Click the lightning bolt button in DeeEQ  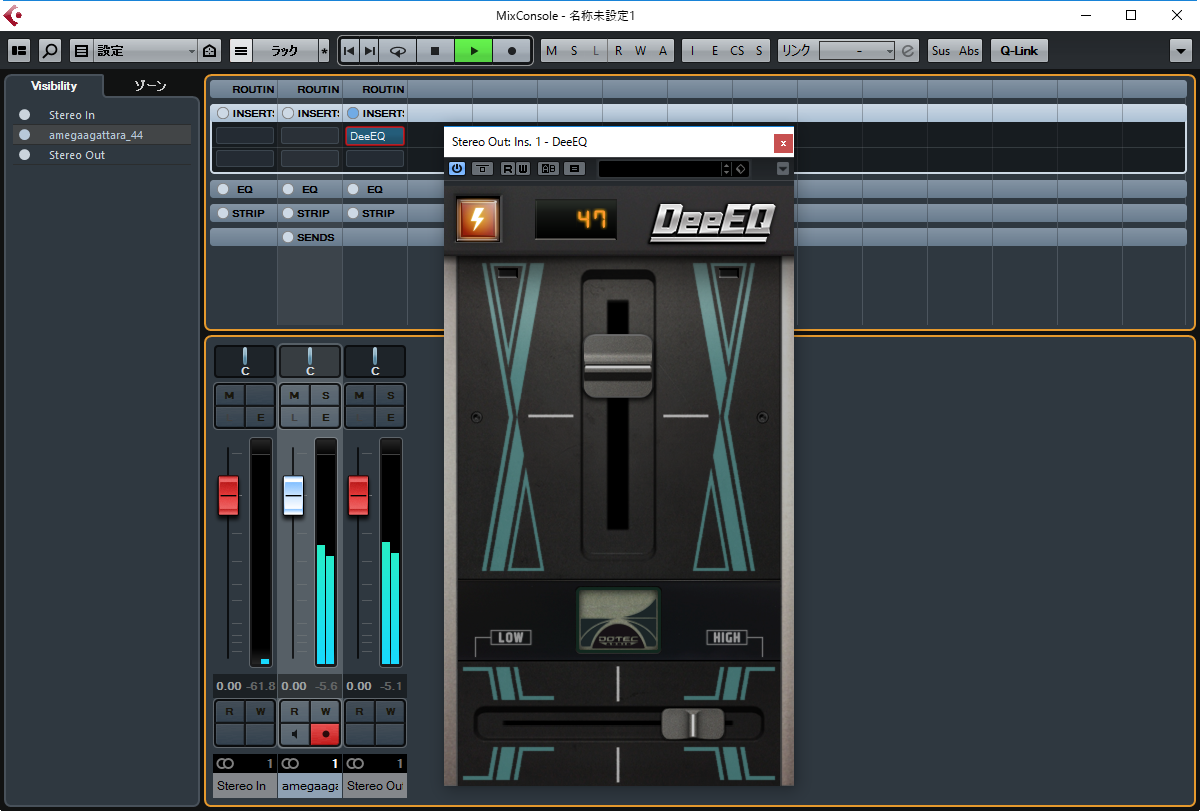coord(478,218)
